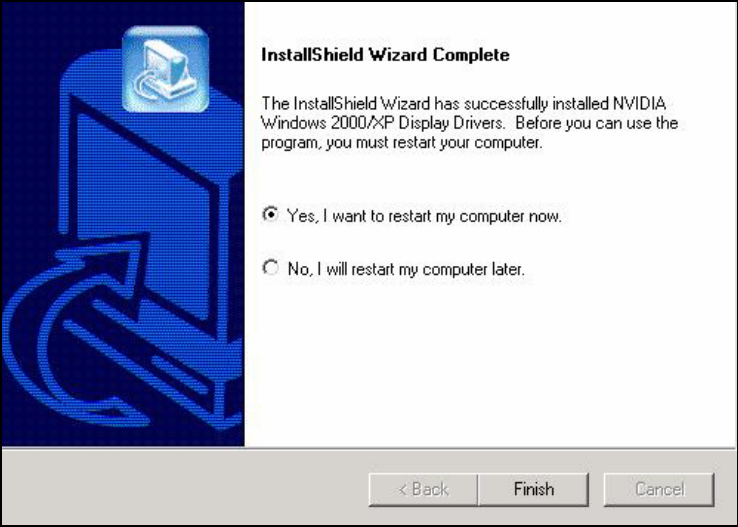738x527 pixels.
Task: Click "Windows 2000/XP Display Drivers" text
Action: [382, 123]
